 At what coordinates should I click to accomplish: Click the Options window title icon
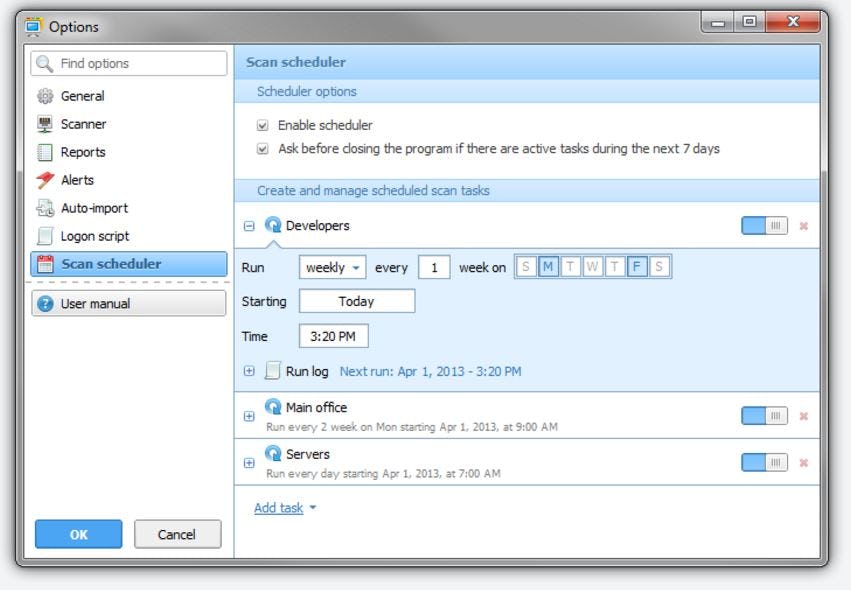(x=34, y=27)
